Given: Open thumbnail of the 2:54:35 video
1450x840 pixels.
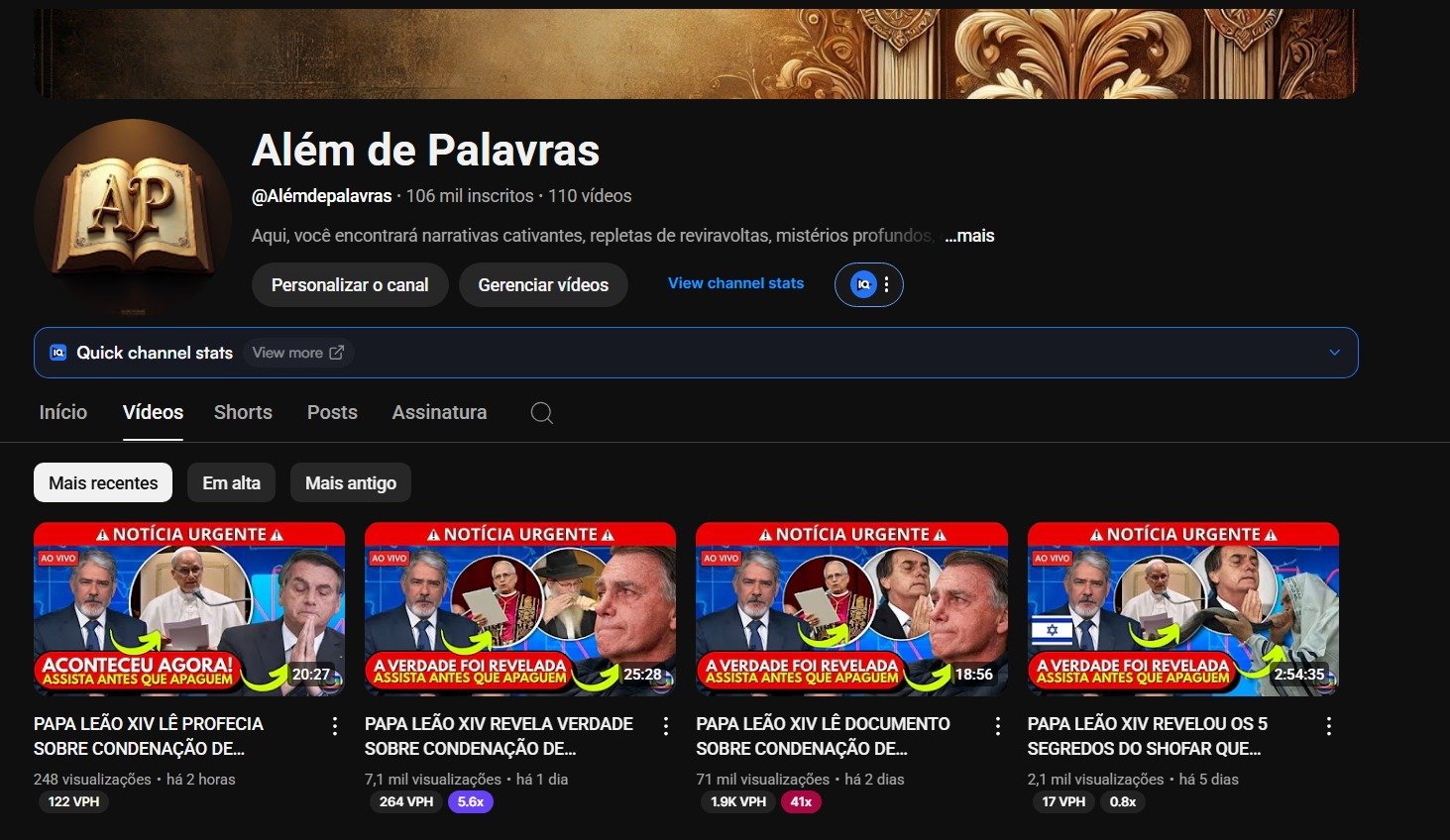Looking at the screenshot, I should pos(1183,609).
